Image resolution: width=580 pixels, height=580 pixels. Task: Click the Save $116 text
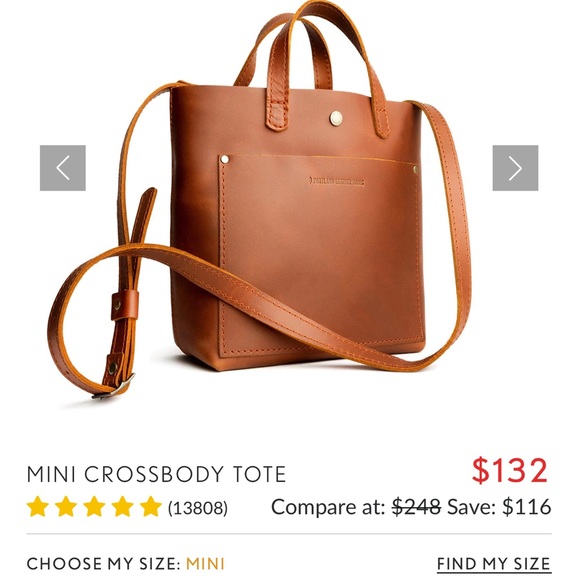tap(499, 507)
